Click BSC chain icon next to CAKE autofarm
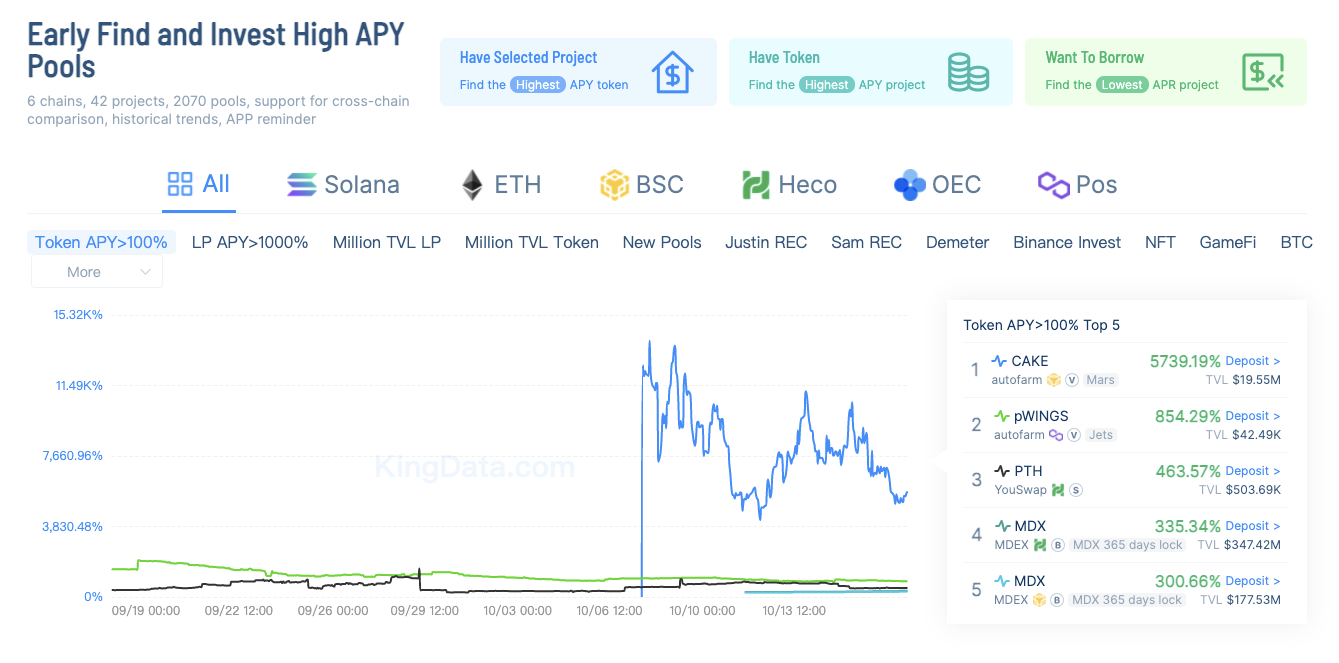The width and height of the screenshot is (1339, 663). [1053, 380]
